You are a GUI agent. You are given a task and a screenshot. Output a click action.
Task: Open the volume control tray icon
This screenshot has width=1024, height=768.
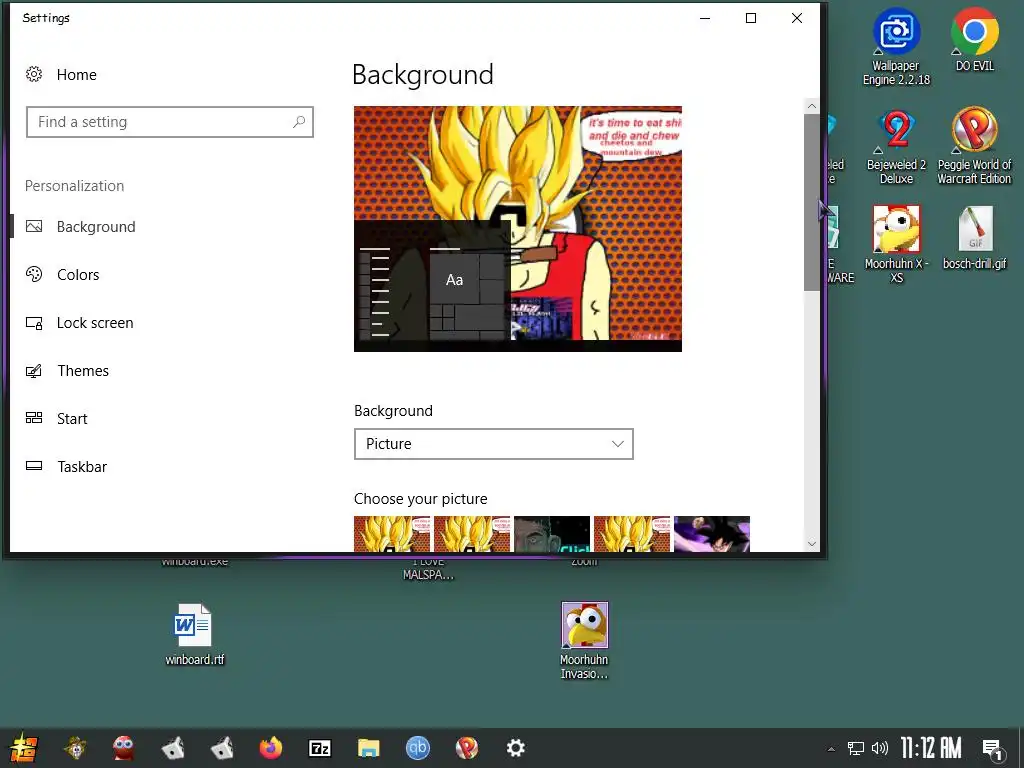[x=880, y=748]
